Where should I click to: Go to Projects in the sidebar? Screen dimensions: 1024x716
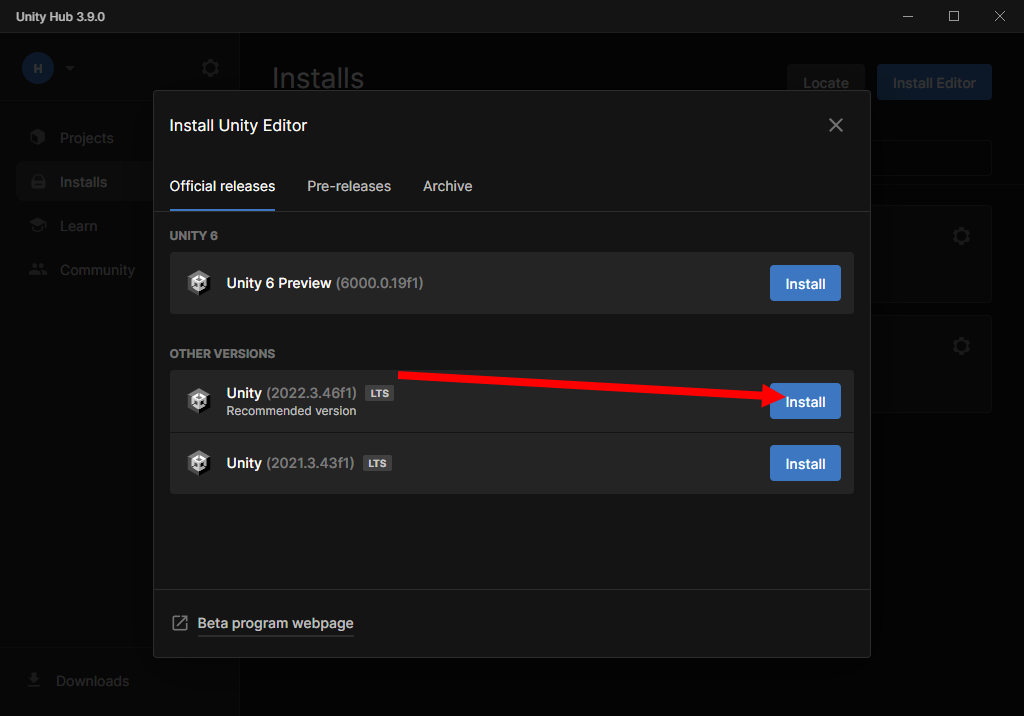click(x=87, y=138)
